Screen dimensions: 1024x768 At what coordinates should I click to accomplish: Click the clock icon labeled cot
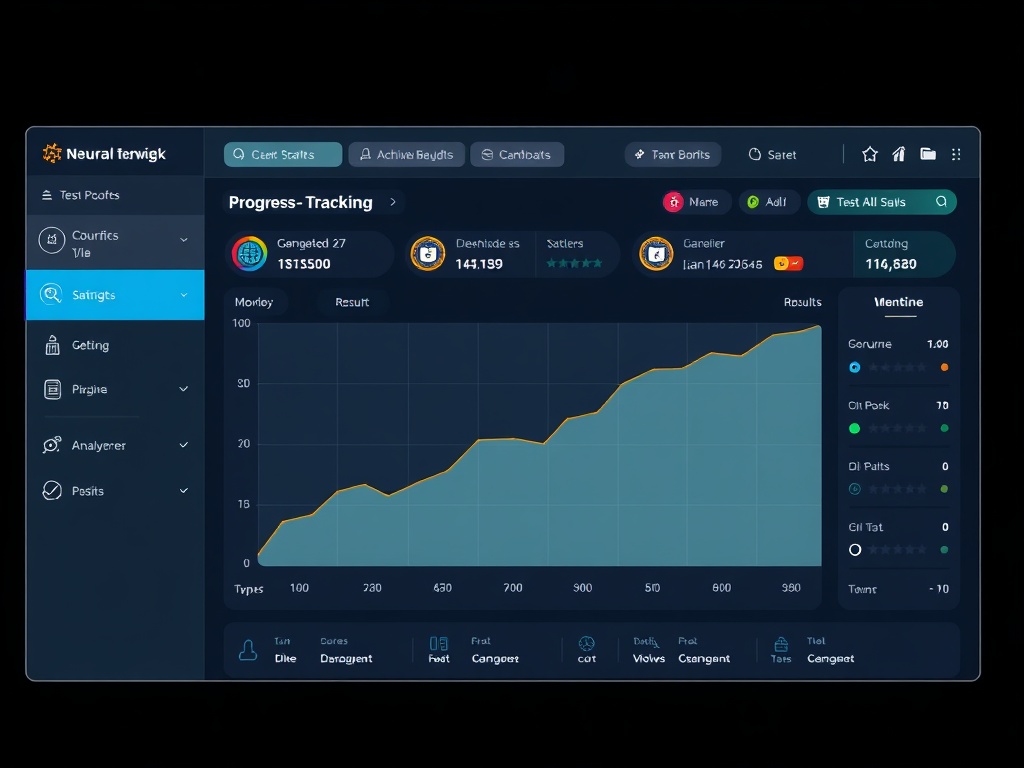pos(586,643)
